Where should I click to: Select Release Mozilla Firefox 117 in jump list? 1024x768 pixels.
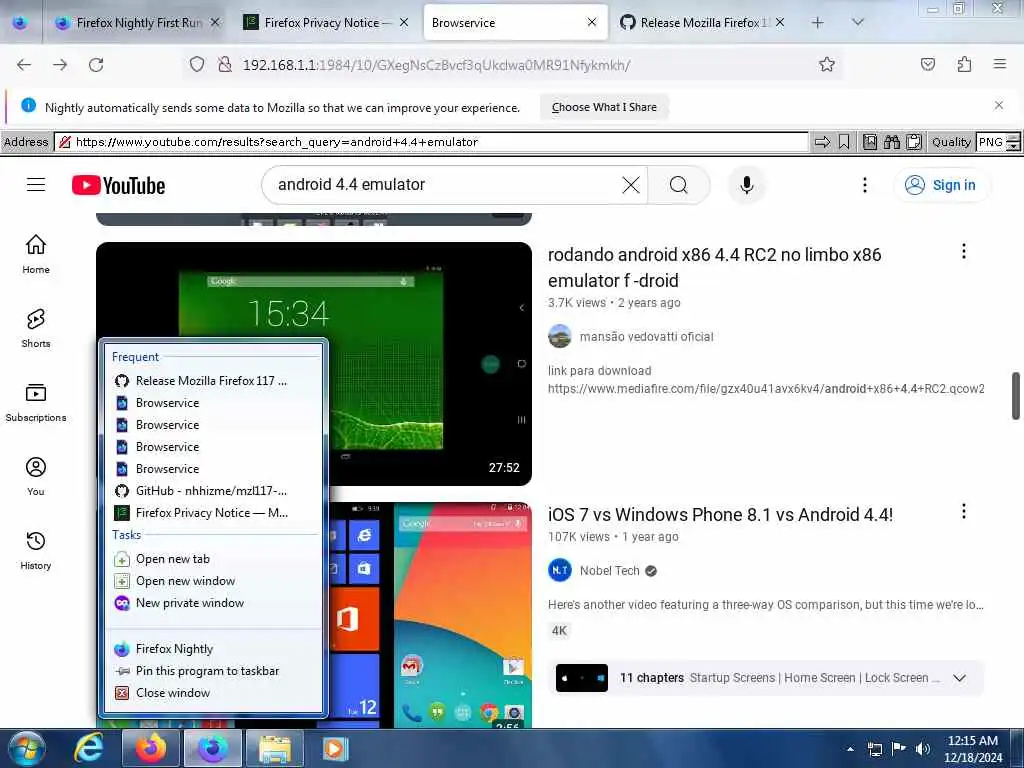214,381
